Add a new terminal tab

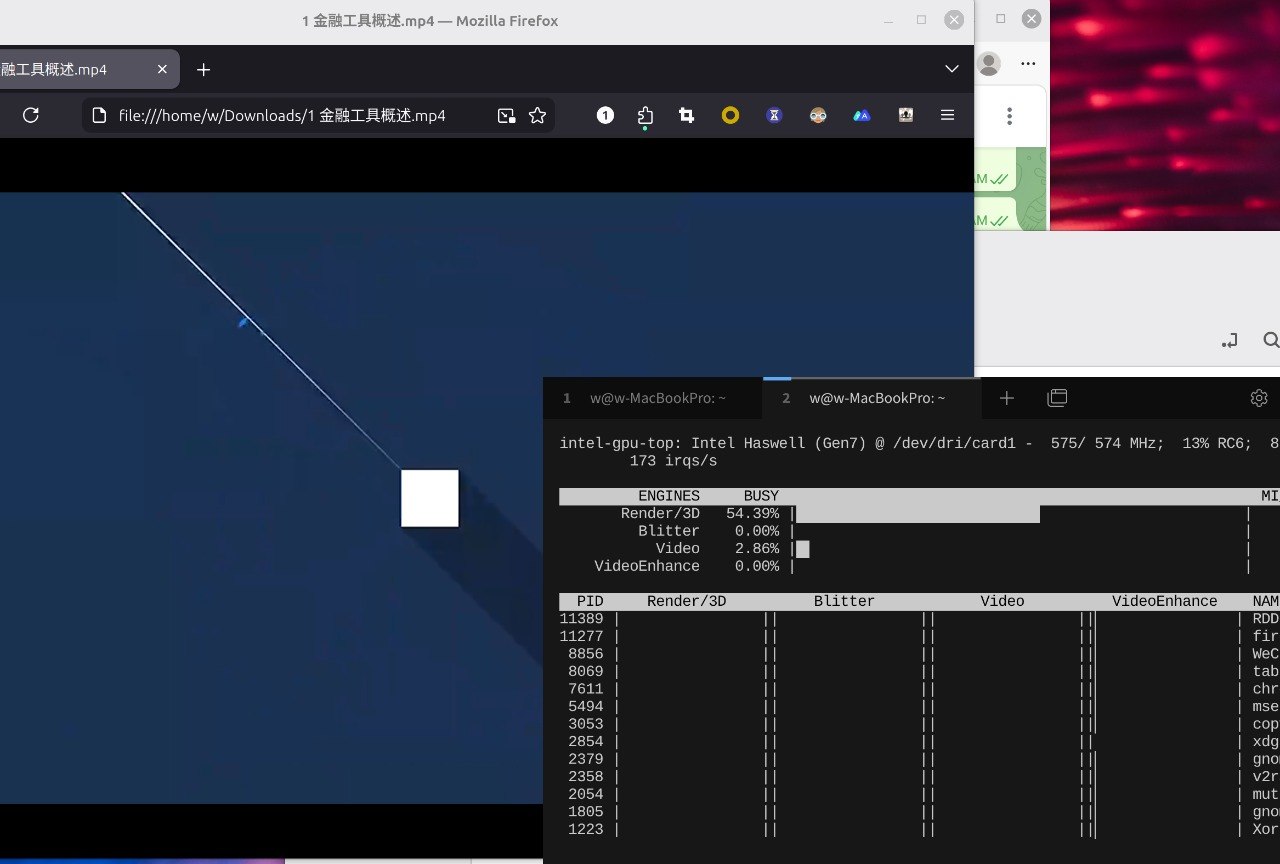coord(1007,398)
